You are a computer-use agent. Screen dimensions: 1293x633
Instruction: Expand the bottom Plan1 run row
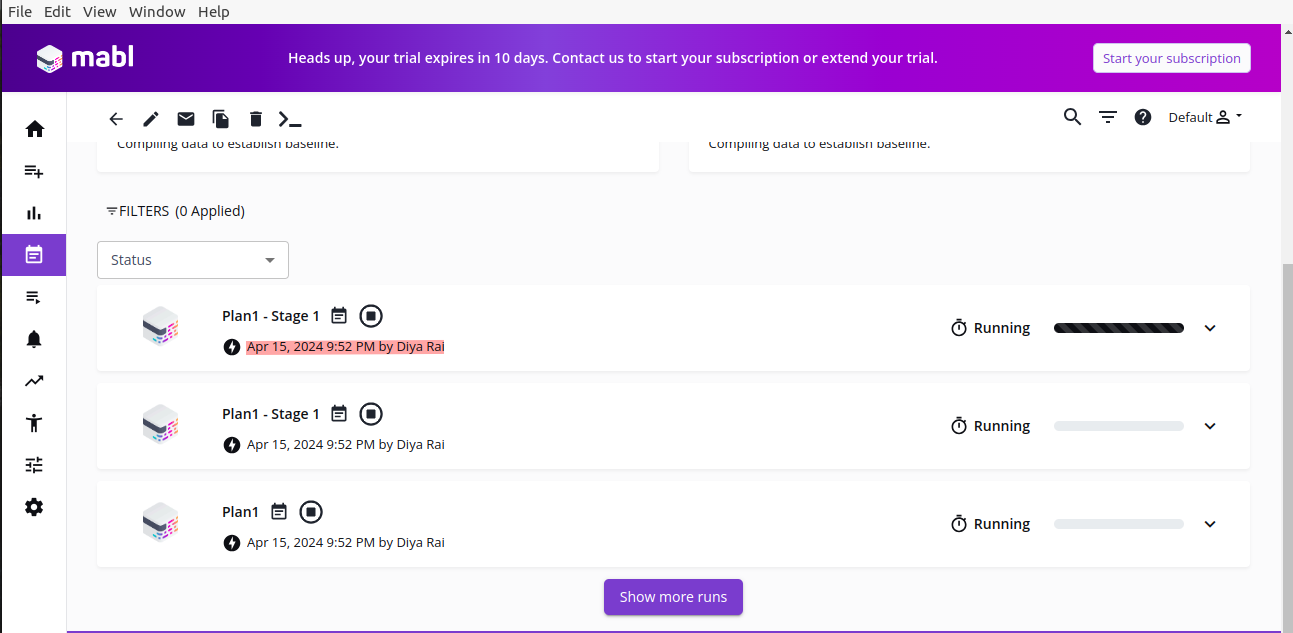point(1210,524)
